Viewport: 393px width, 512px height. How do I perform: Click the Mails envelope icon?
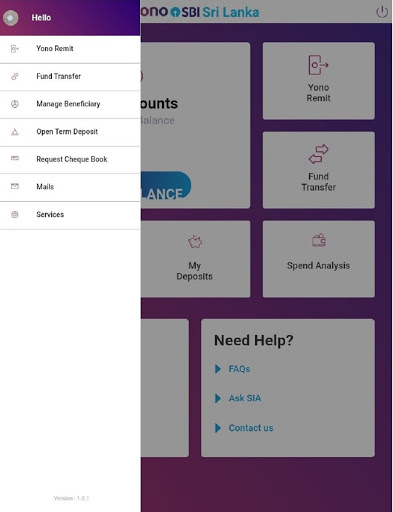(x=15, y=186)
